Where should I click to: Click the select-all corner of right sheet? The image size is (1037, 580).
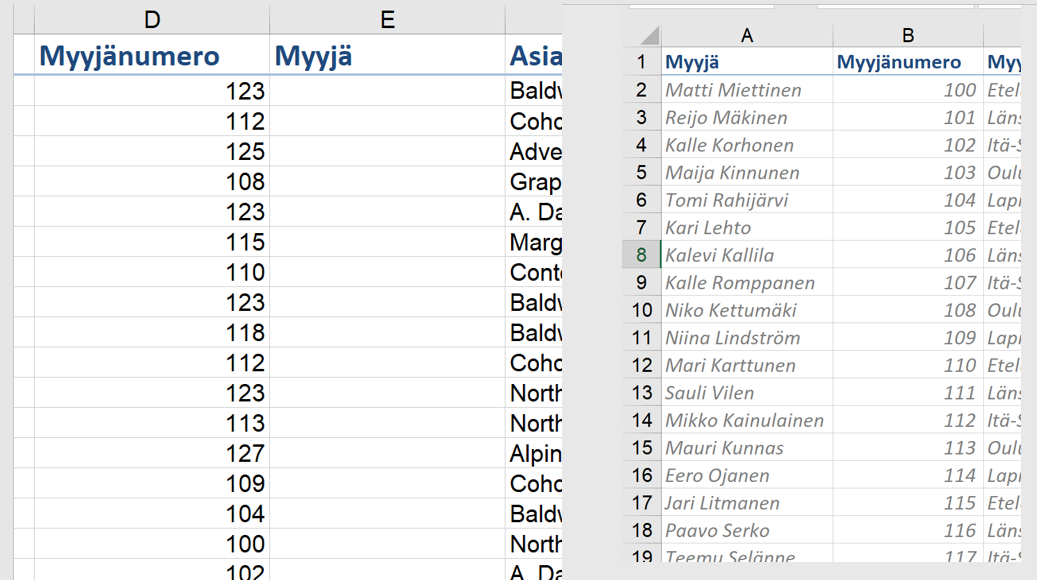click(642, 36)
